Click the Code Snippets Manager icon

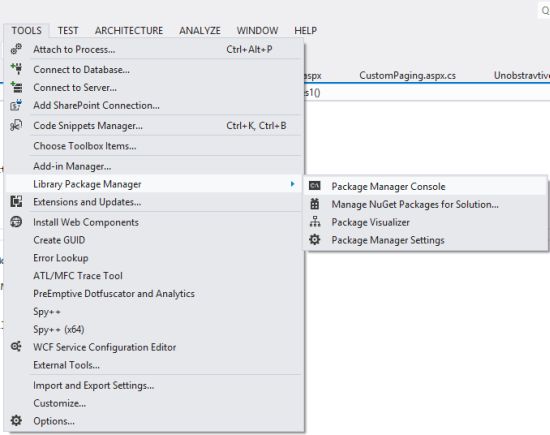(x=16, y=125)
